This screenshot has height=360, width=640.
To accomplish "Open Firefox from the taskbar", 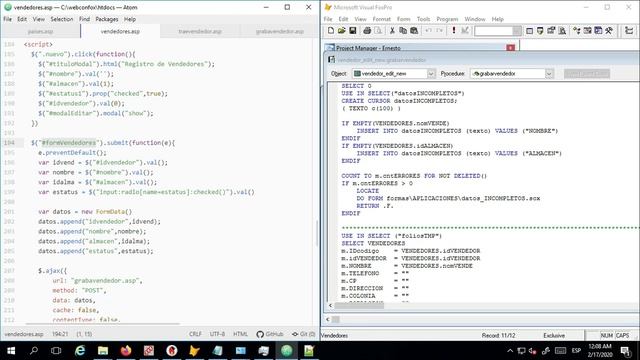I will 126,351.
